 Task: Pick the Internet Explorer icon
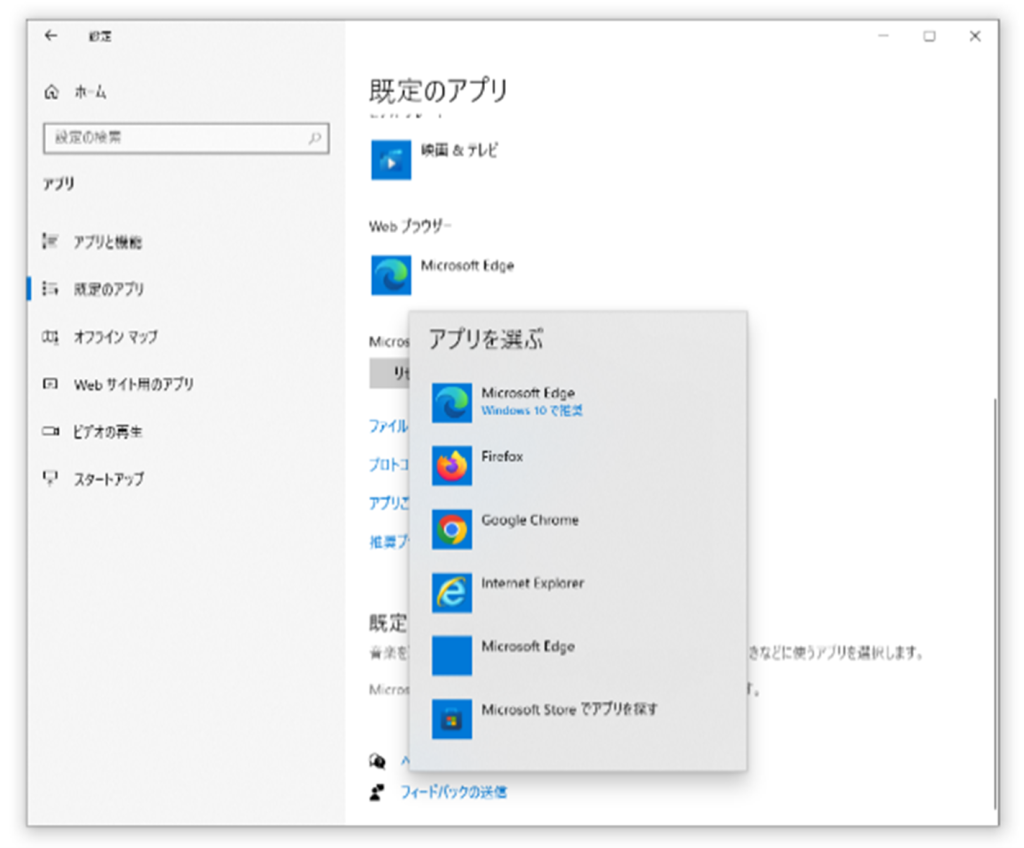coord(452,592)
